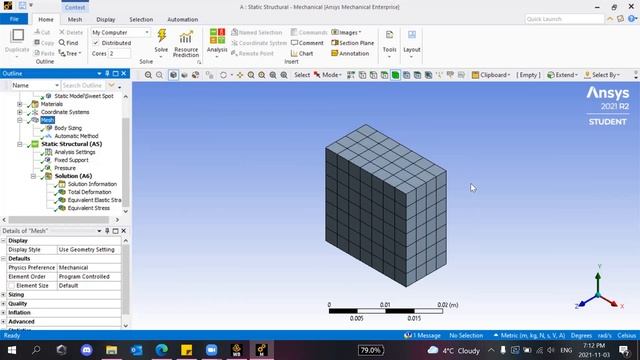The image size is (640, 360).
Task: Open the Clipboard dropdown
Action: coord(491,75)
